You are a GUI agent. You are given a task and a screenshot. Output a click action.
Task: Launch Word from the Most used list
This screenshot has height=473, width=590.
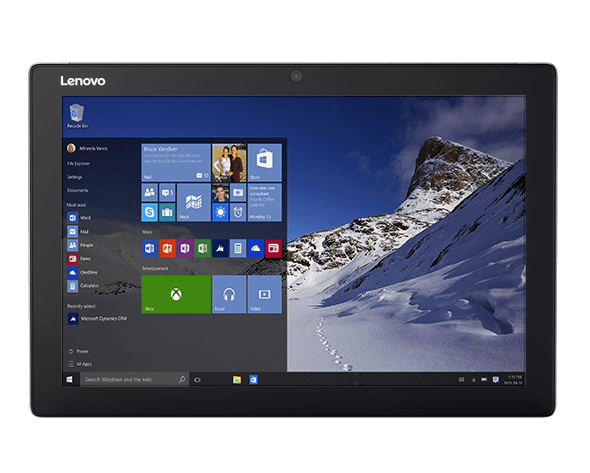click(x=79, y=217)
